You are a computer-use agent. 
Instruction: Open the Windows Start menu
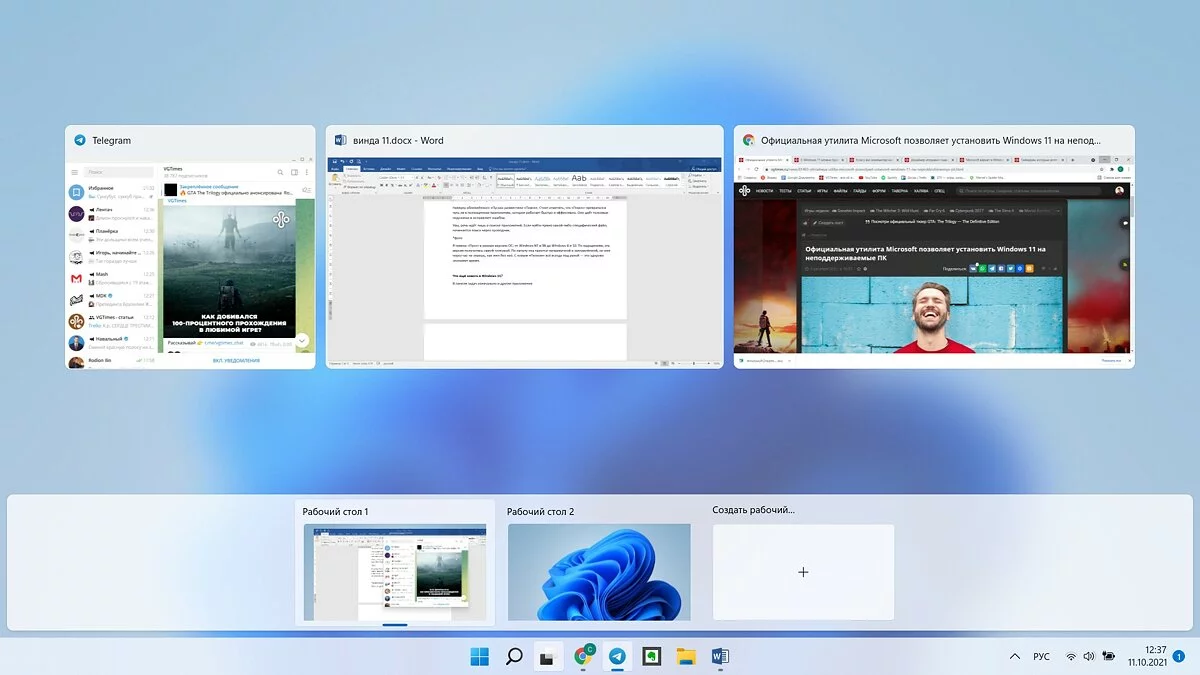point(480,656)
